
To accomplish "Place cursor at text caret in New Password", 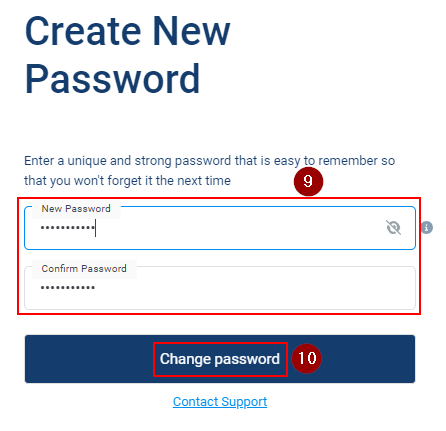I will (x=96, y=228).
